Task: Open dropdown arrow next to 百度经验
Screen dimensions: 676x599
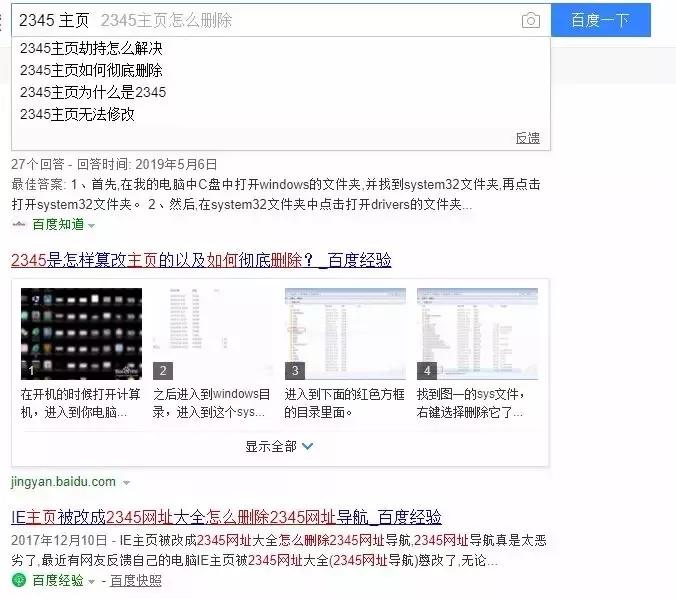Action: click(x=92, y=581)
